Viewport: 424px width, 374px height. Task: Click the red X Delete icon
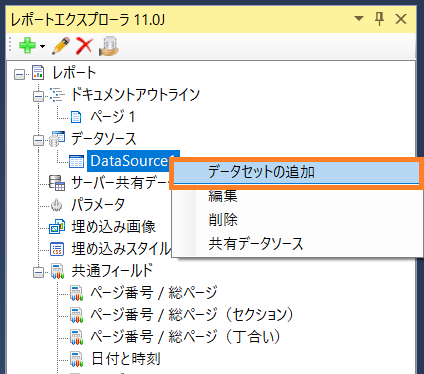coord(84,45)
